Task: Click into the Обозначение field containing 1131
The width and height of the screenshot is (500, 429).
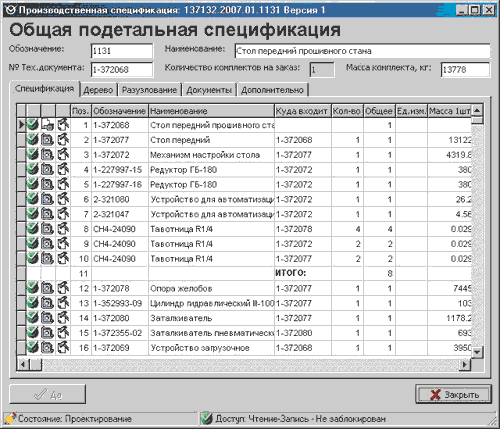Action: coord(122,51)
